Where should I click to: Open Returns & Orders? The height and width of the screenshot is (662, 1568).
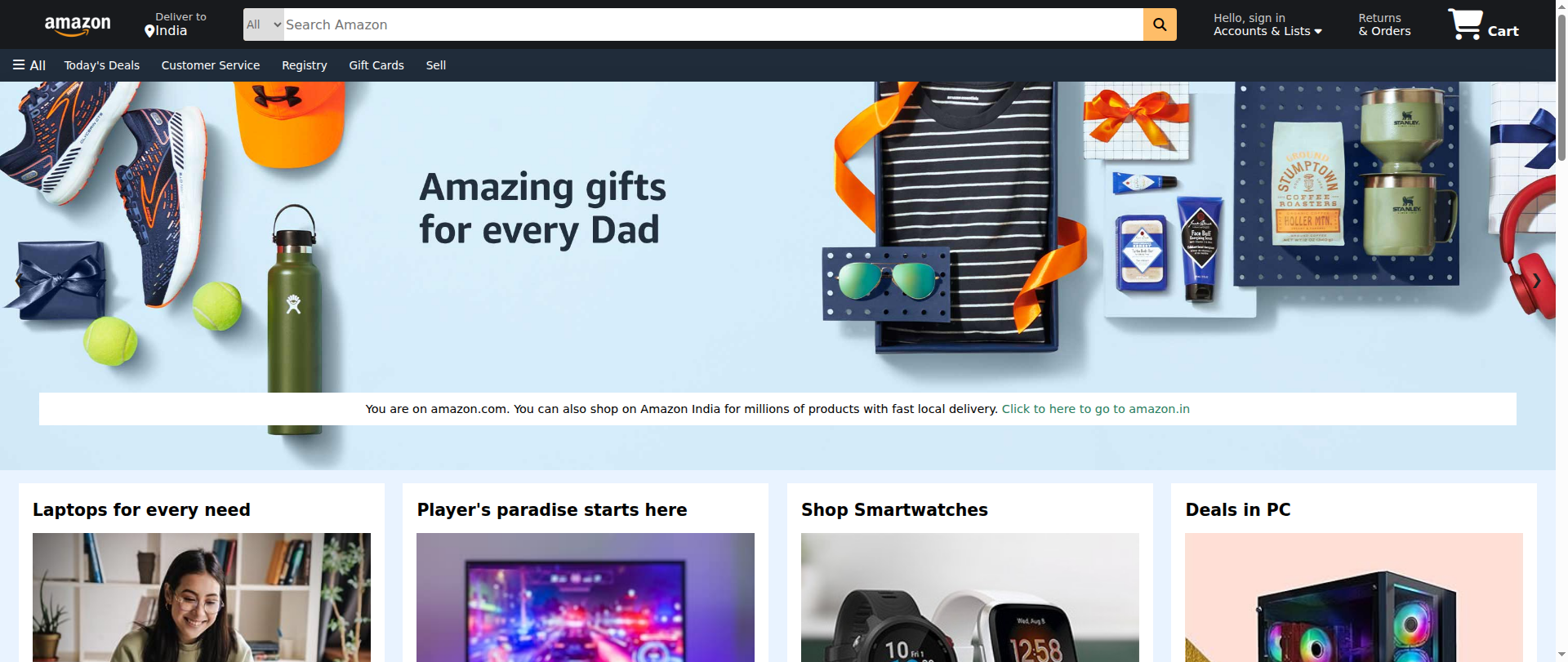pos(1384,24)
